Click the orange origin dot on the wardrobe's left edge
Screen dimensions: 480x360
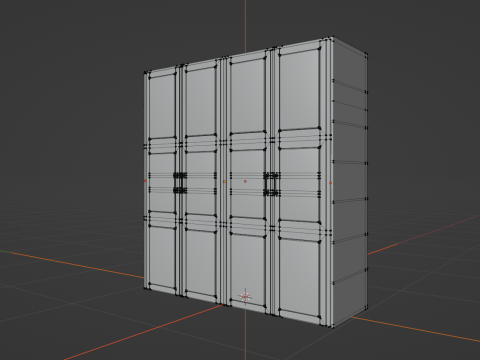point(145,181)
